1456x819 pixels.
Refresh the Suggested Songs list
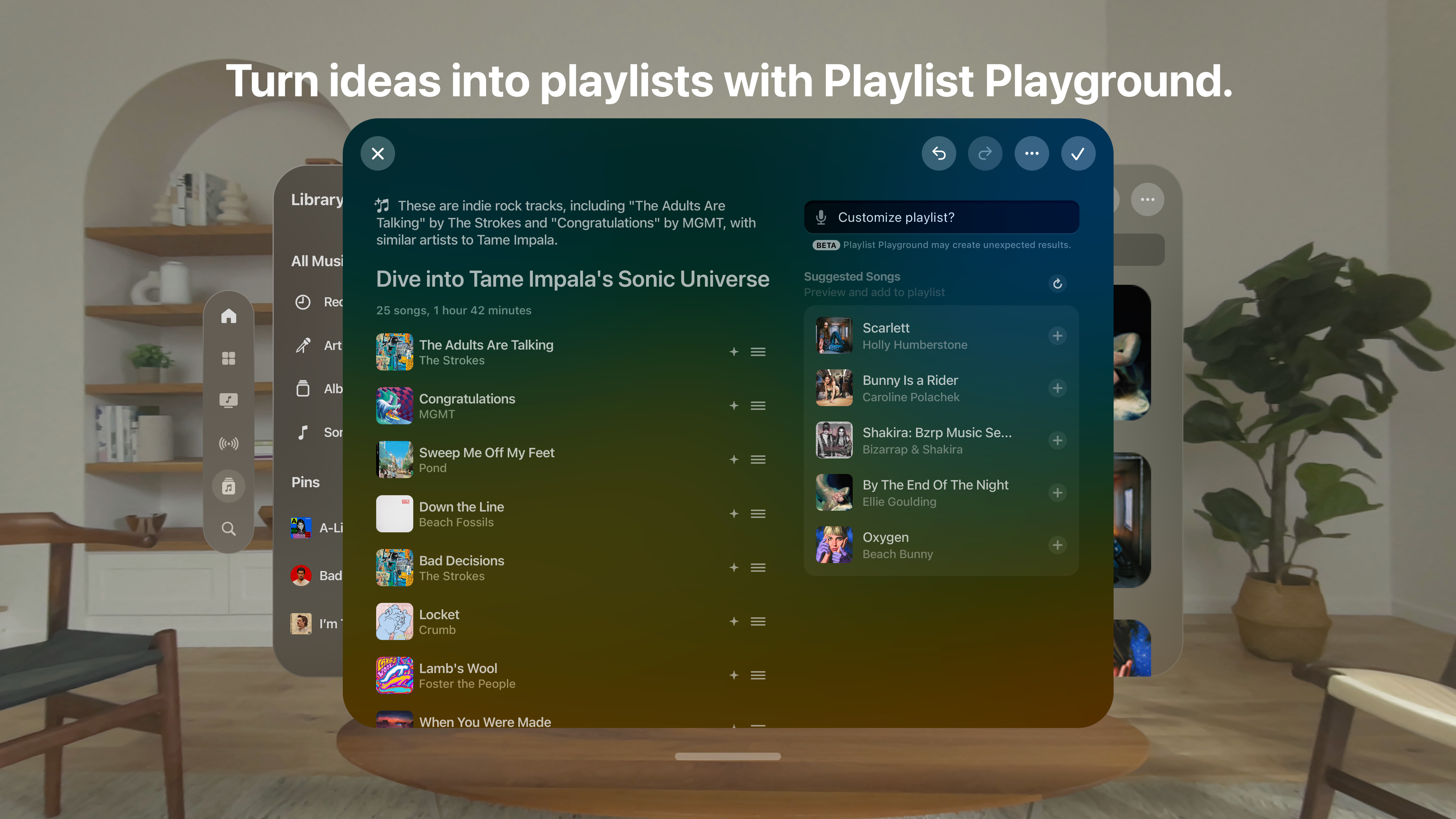coord(1057,283)
